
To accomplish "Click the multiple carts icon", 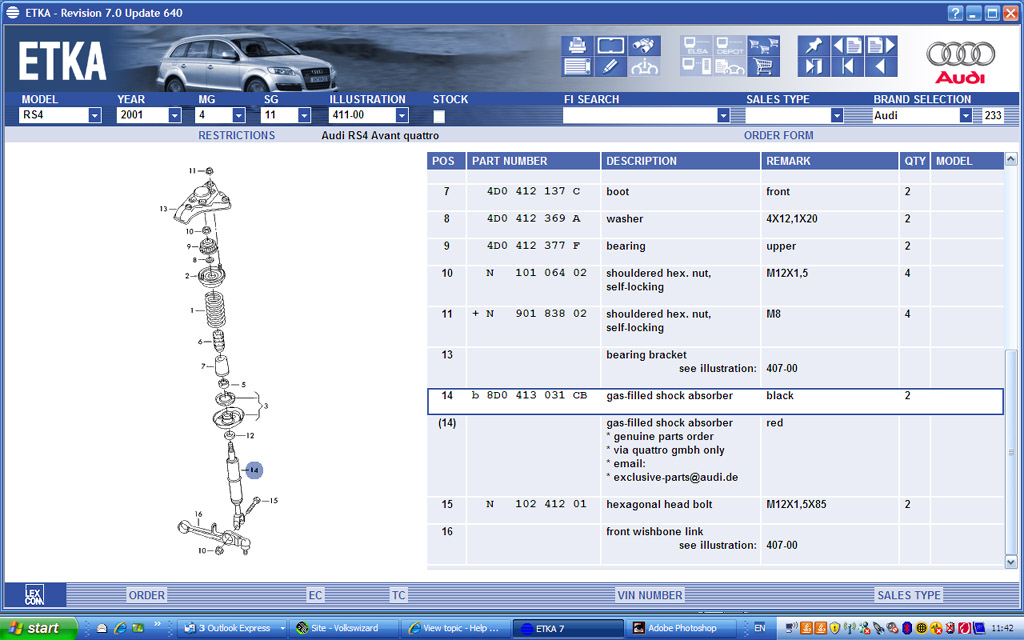I will [x=763, y=46].
